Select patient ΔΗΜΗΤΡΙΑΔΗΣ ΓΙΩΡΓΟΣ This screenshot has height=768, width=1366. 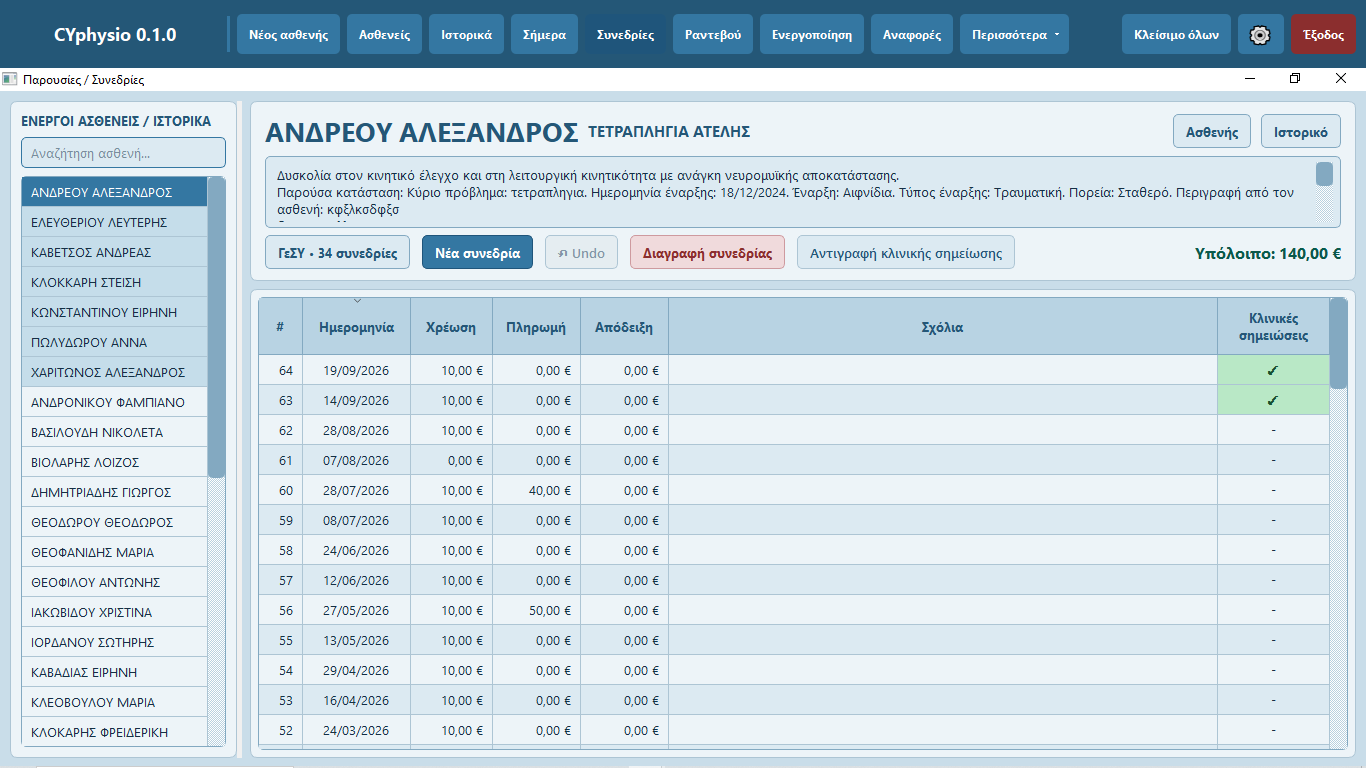coord(114,492)
